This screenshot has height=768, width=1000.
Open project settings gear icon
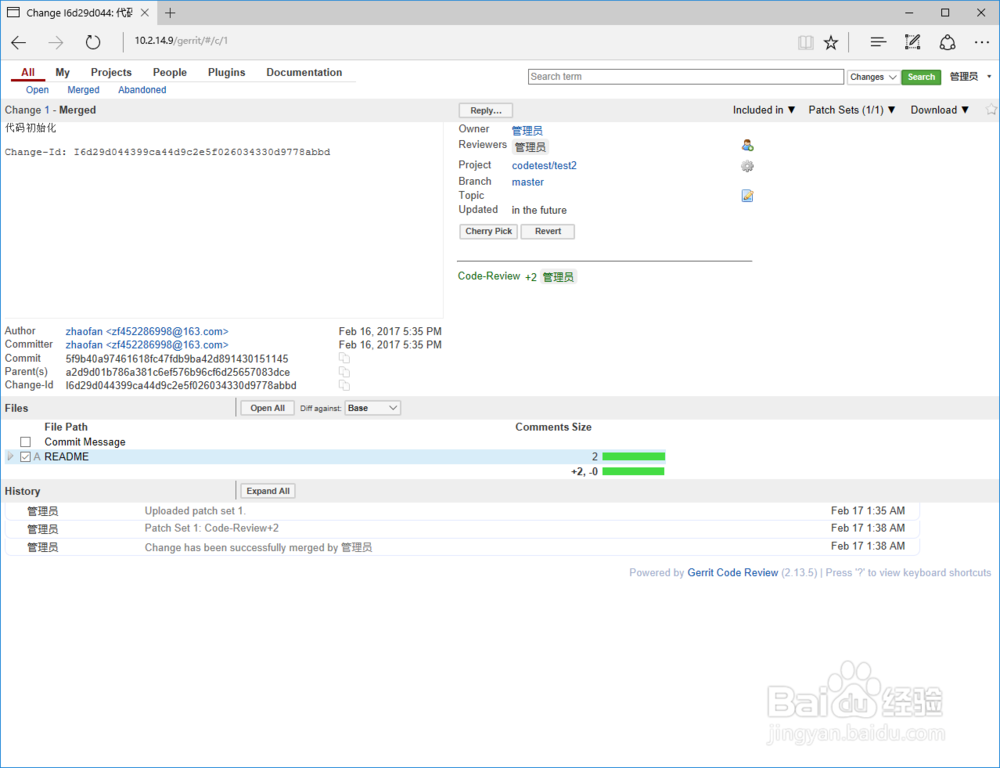click(747, 166)
